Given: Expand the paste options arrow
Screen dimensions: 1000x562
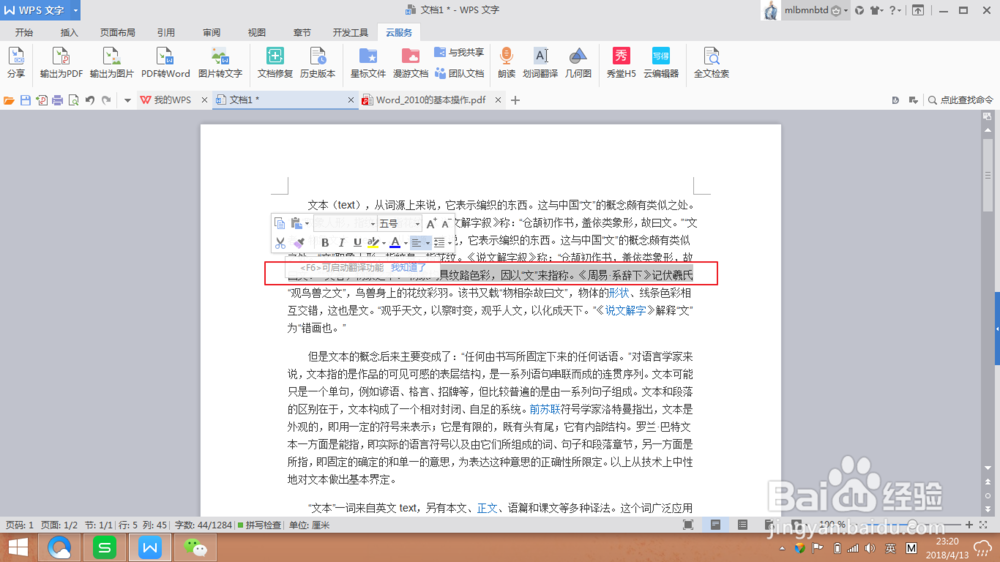Looking at the screenshot, I should [307, 223].
